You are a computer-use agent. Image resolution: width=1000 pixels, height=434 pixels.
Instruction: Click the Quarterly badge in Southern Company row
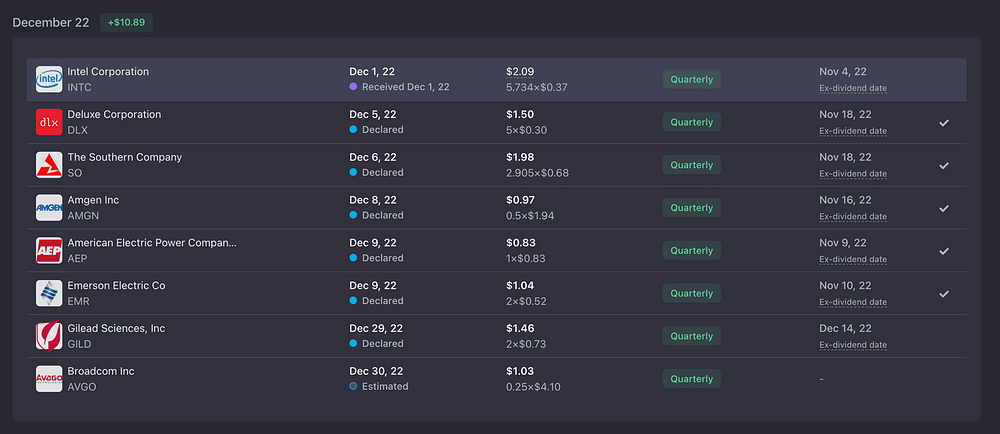pyautogui.click(x=691, y=164)
